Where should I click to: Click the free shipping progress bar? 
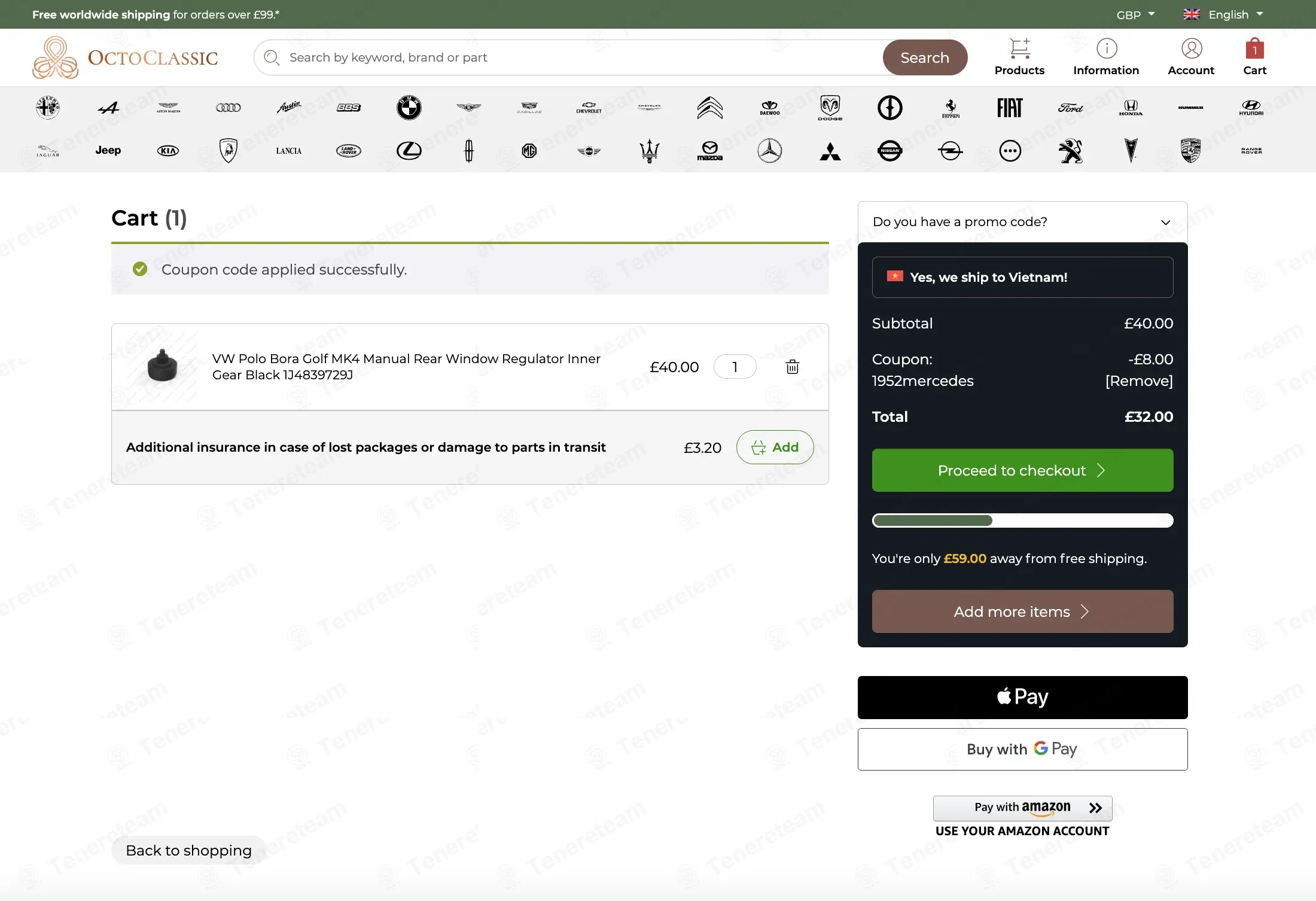1022,520
